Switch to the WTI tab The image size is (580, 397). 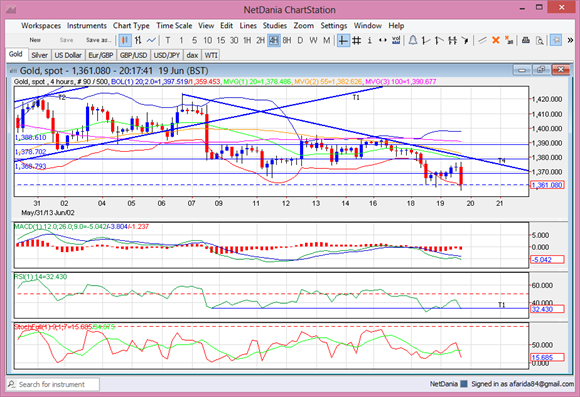pyautogui.click(x=211, y=55)
